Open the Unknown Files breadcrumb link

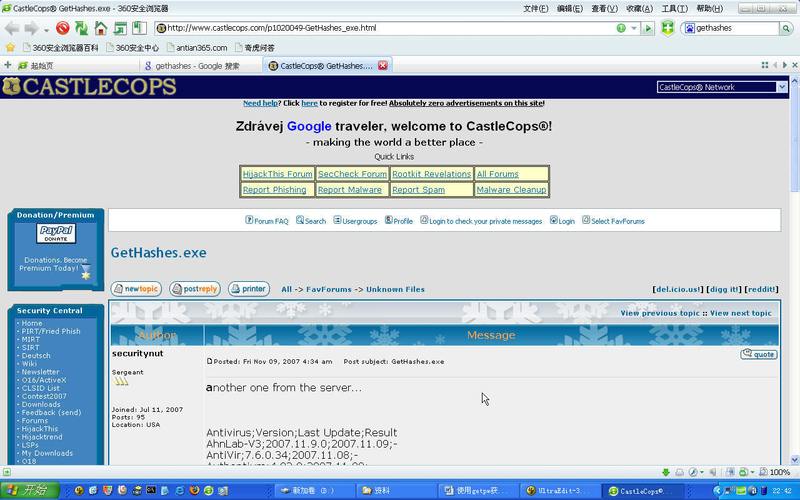395,289
